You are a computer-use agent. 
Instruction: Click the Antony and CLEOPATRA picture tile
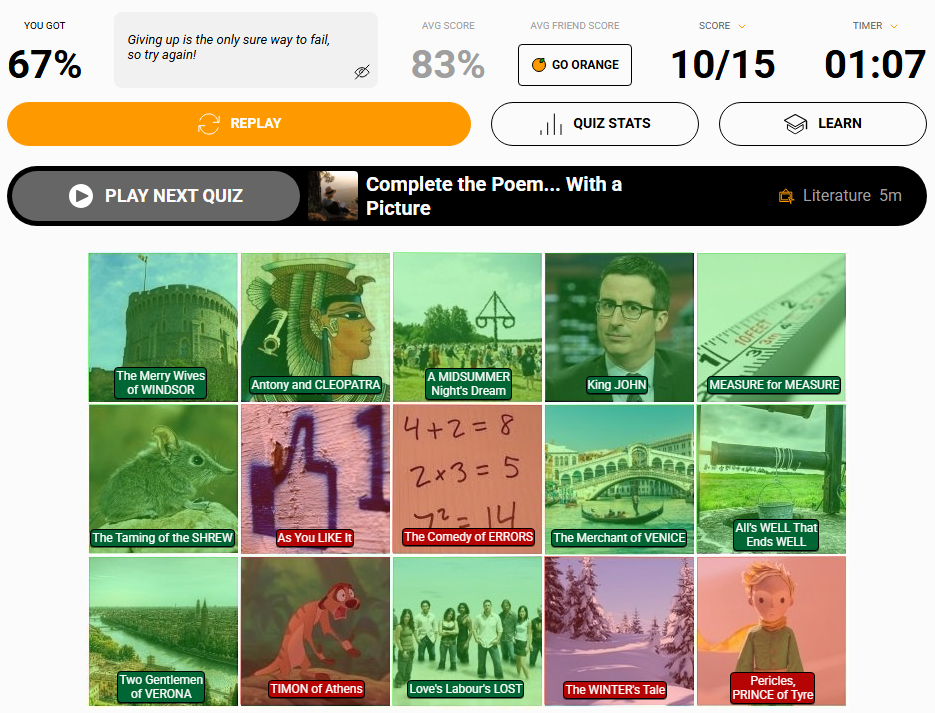[x=315, y=327]
